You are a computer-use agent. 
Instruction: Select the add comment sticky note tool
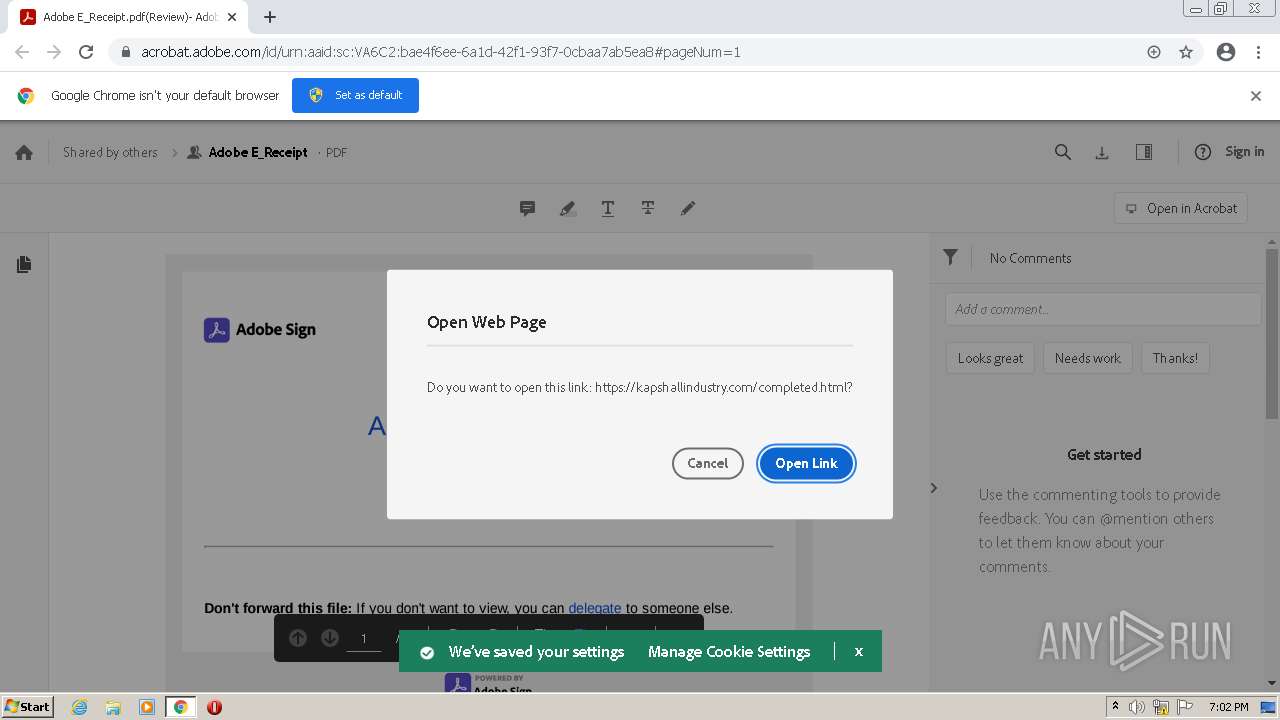[527, 208]
